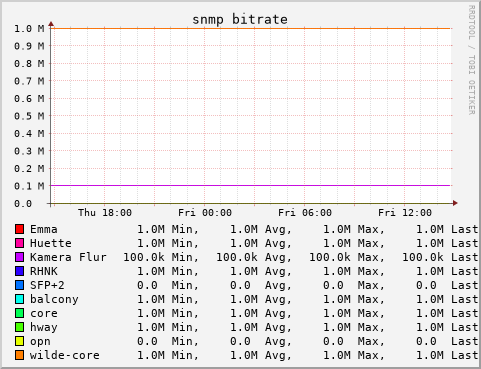Image resolution: width=481 pixels, height=369 pixels.
Task: Click the dark blue RHNK legend swatch
Action: [20, 271]
